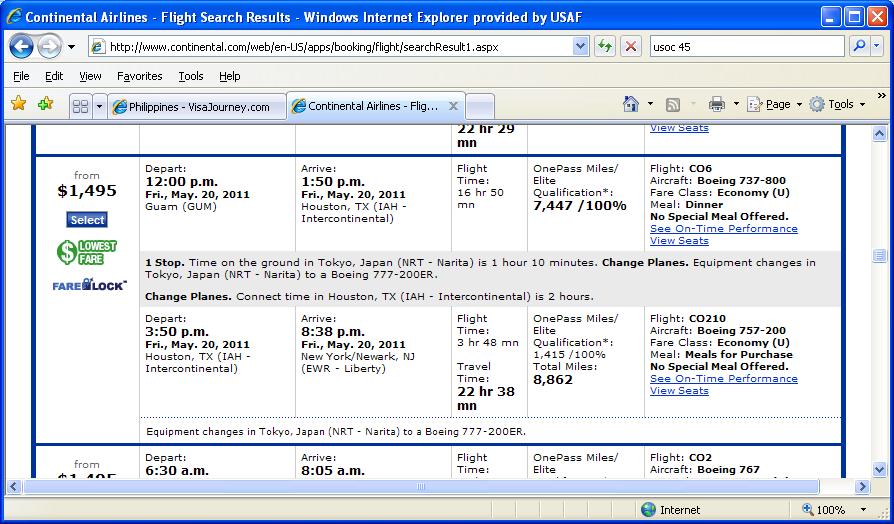Open the View menu
The width and height of the screenshot is (894, 524).
[x=90, y=76]
